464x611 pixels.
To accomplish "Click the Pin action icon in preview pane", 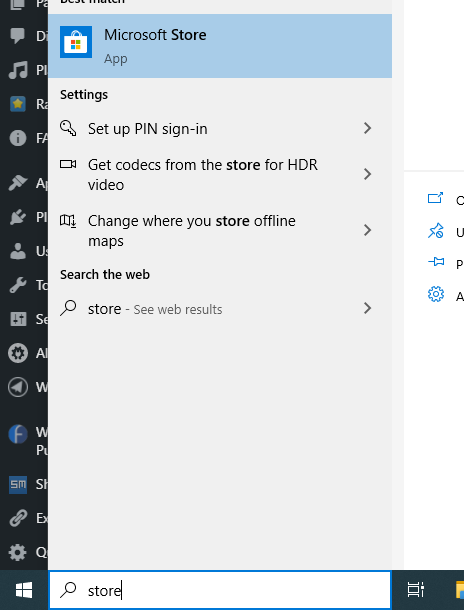I will (x=436, y=261).
